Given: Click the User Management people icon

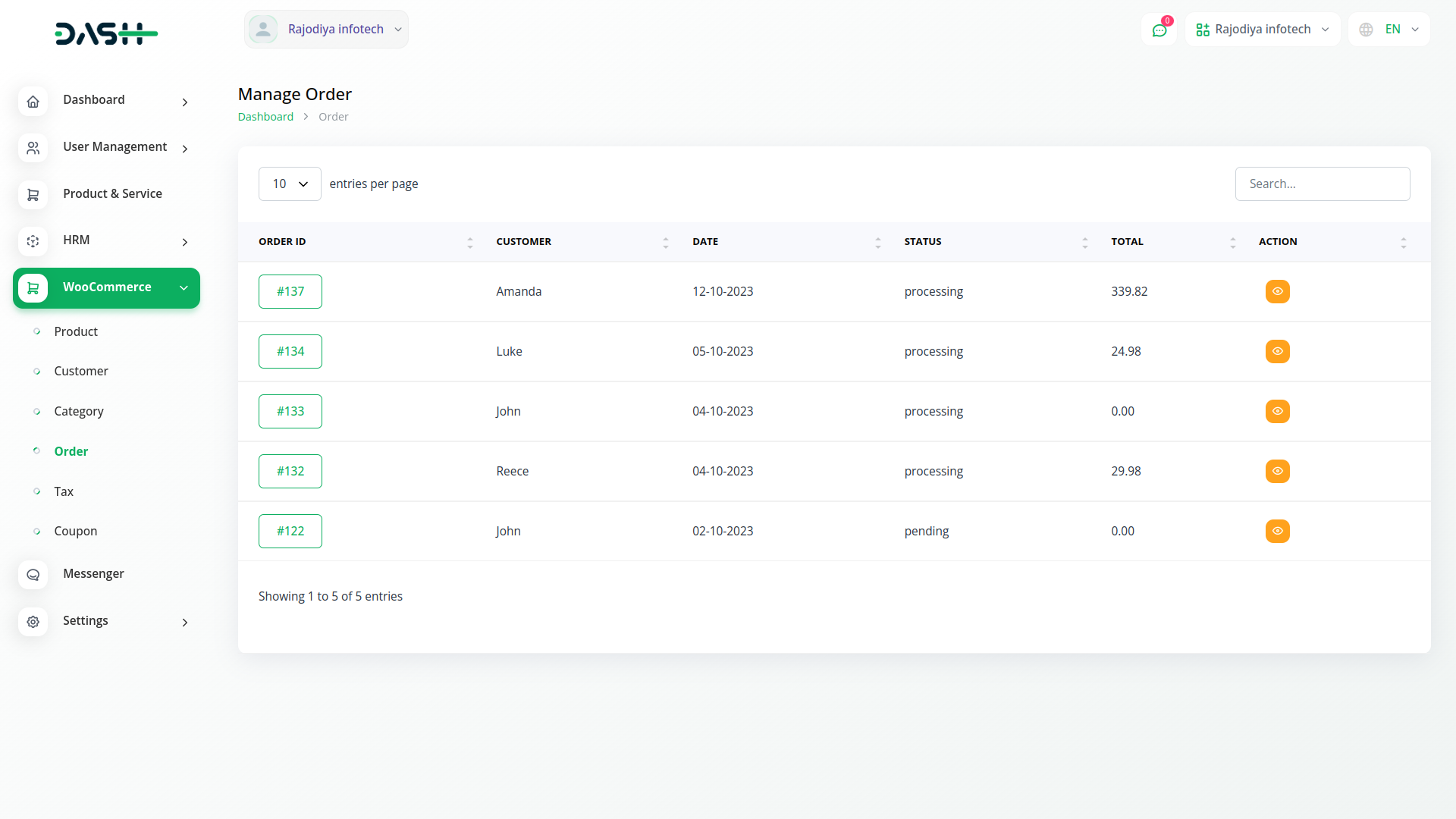Looking at the screenshot, I should [33, 148].
